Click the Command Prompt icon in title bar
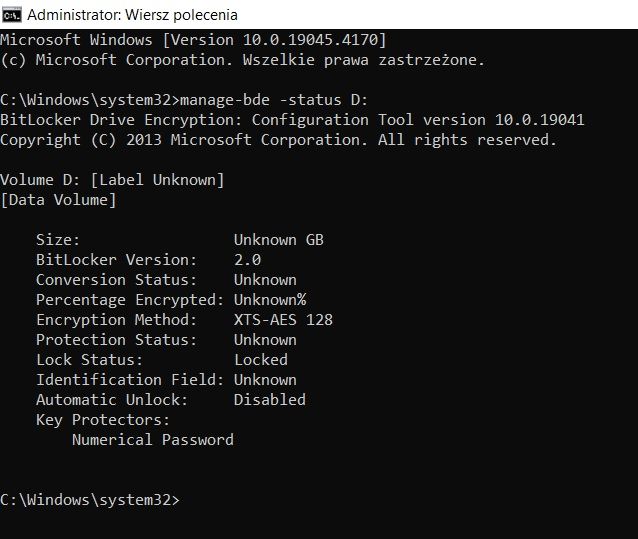The width and height of the screenshot is (638, 539). [x=11, y=15]
